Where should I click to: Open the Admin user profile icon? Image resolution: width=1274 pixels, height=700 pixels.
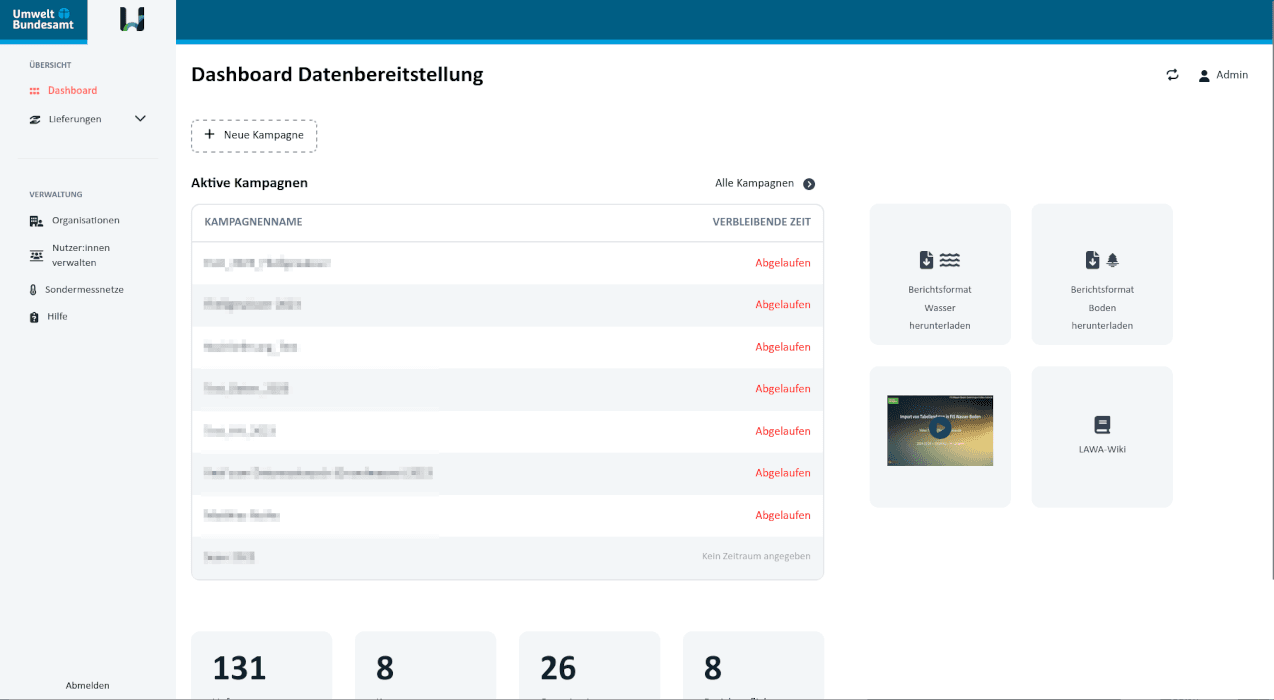point(1204,76)
